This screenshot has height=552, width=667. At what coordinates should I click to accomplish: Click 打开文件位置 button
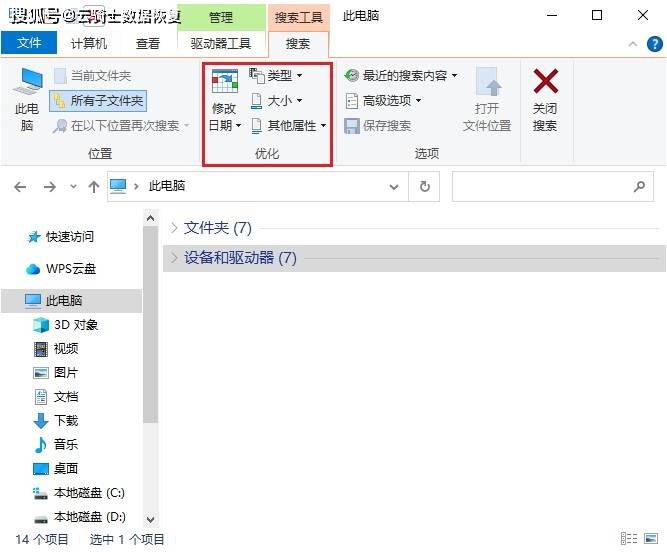(487, 99)
